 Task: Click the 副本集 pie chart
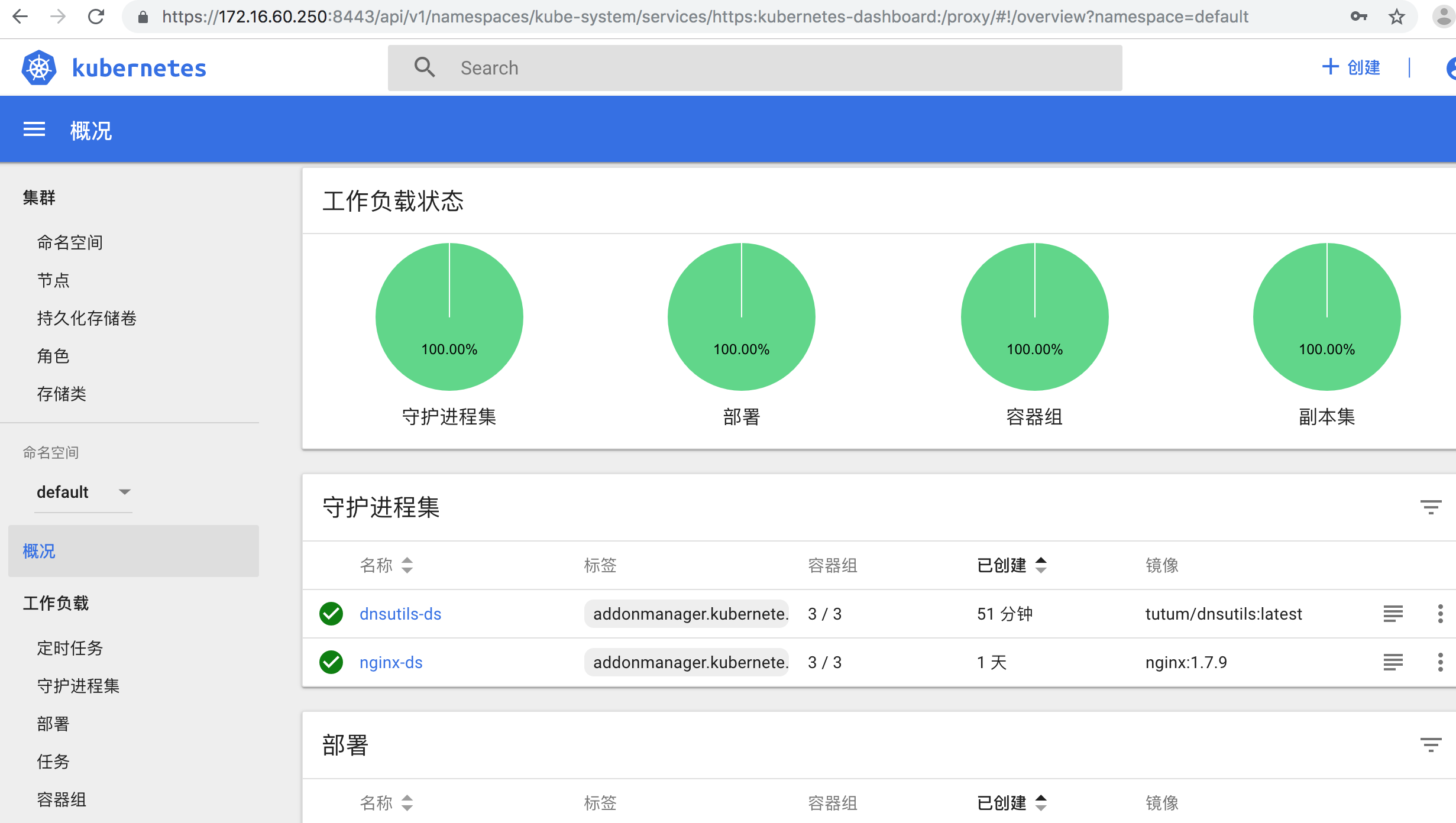[x=1327, y=316]
